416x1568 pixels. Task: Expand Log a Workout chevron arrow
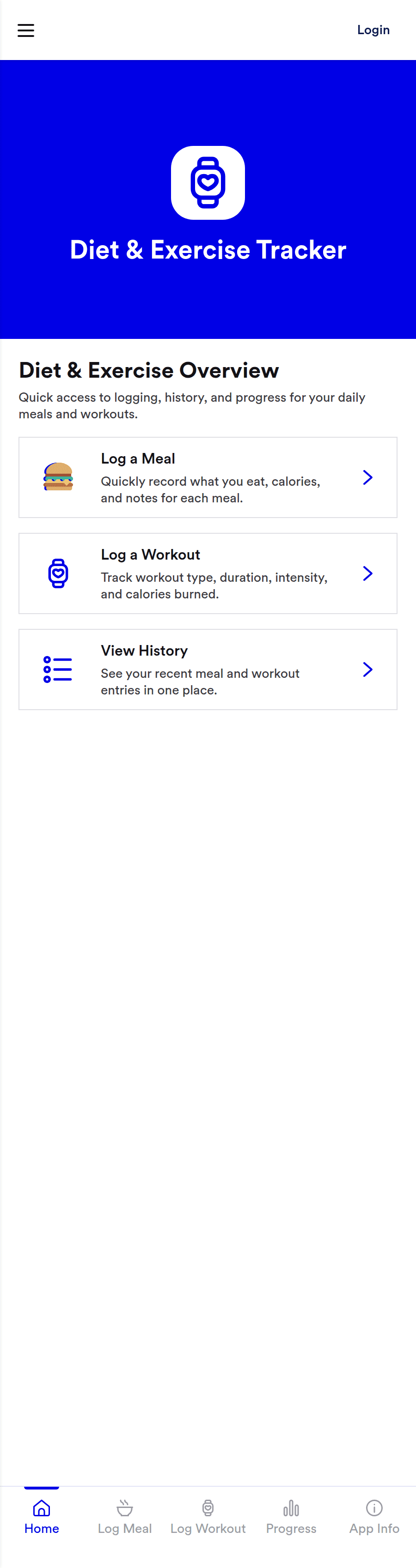coord(367,573)
